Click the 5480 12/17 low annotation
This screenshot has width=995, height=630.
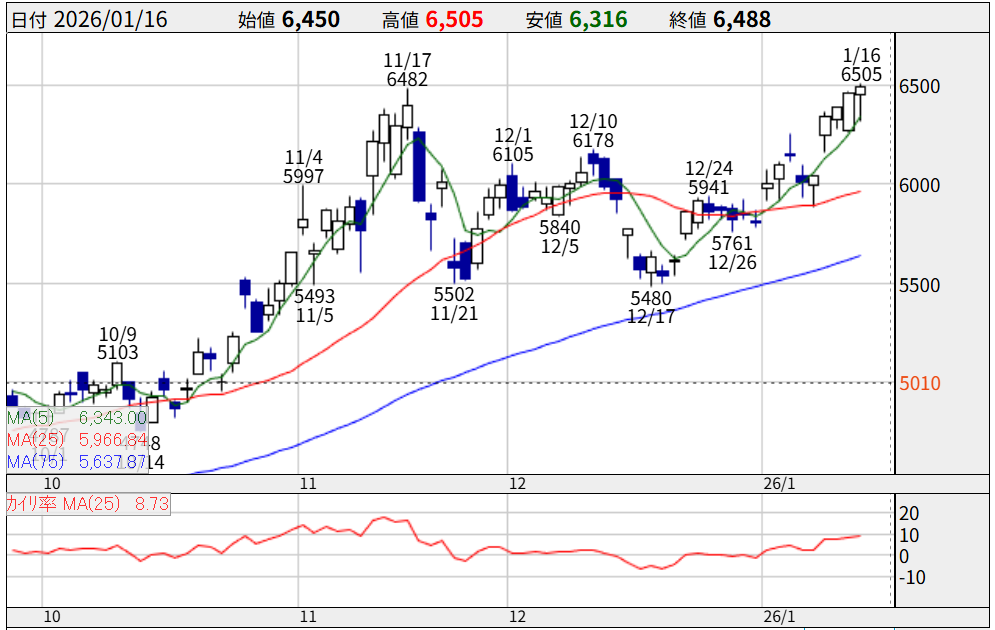click(x=651, y=308)
